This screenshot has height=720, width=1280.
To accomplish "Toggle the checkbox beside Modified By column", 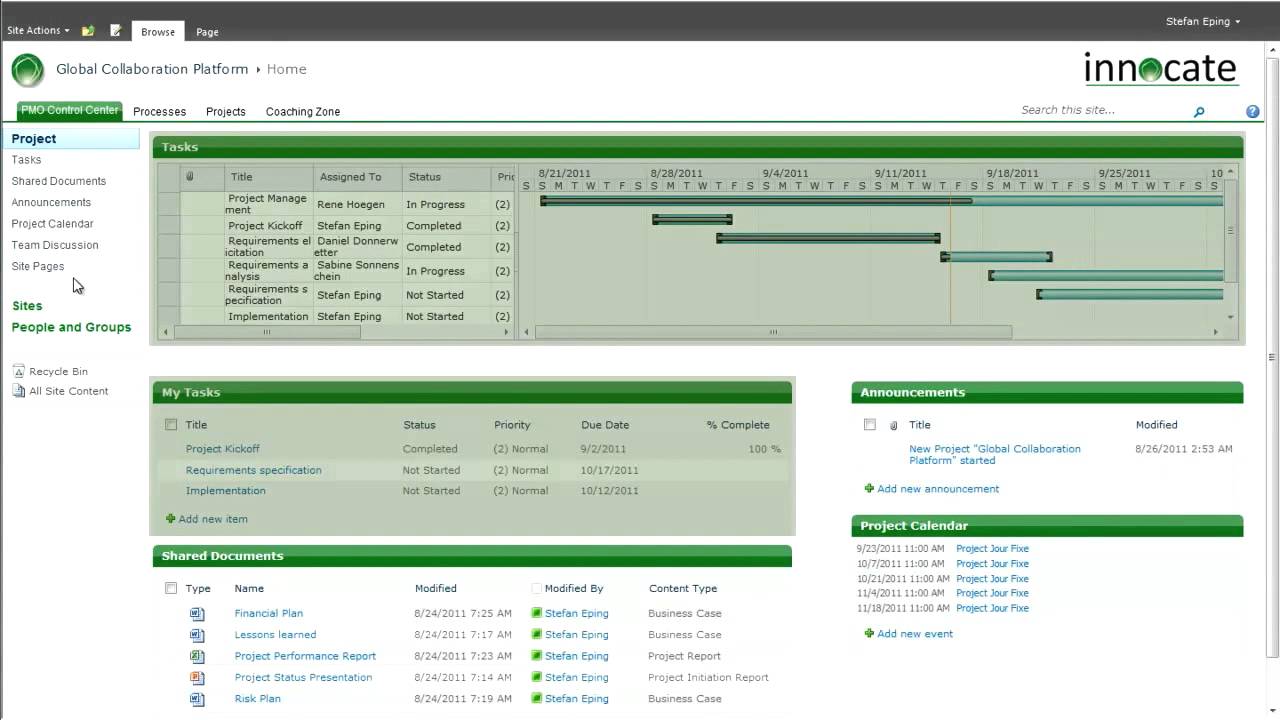I will (x=537, y=589).
